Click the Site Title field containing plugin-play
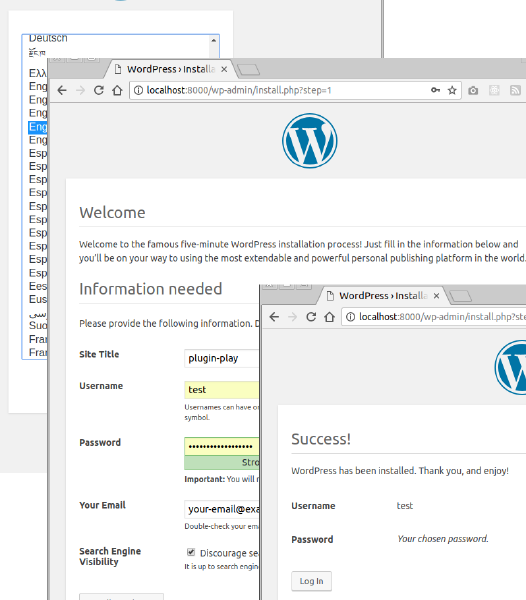Screen dimensions: 526x600 pyautogui.click(x=221, y=359)
